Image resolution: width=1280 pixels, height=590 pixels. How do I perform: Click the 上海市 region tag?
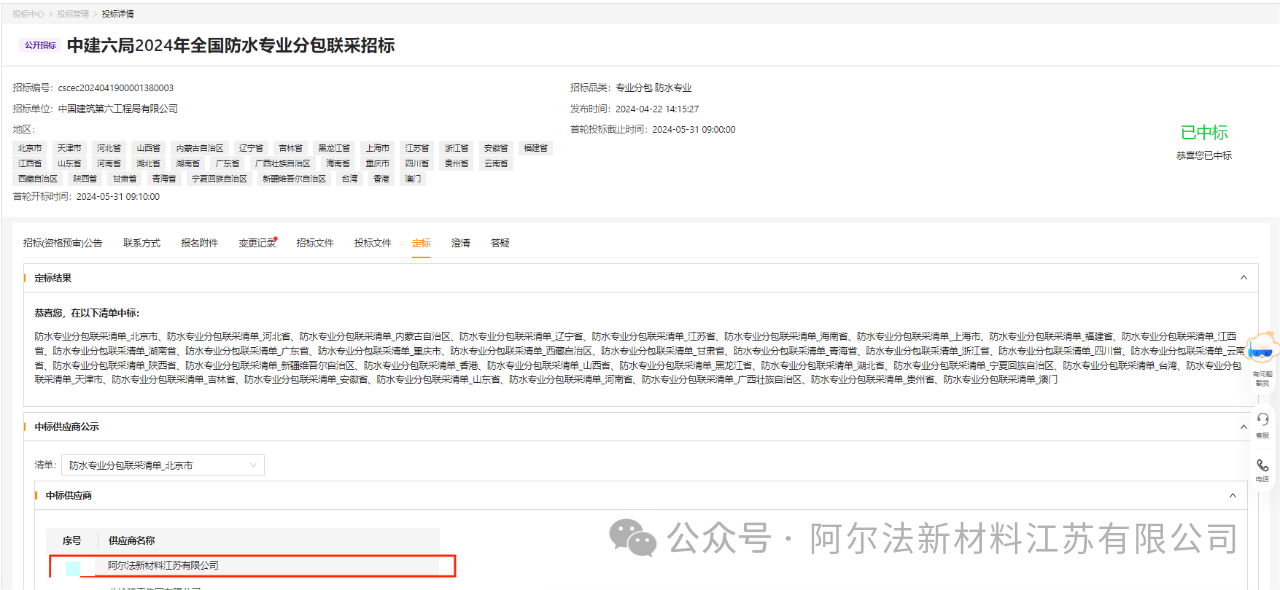pyautogui.click(x=377, y=148)
